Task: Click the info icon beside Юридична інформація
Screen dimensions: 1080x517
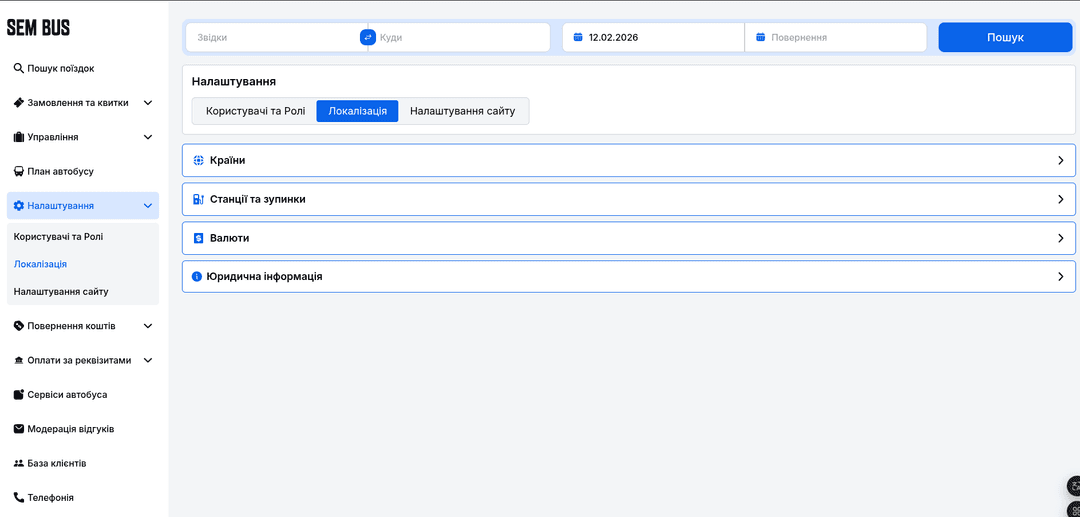Action: click(x=197, y=276)
